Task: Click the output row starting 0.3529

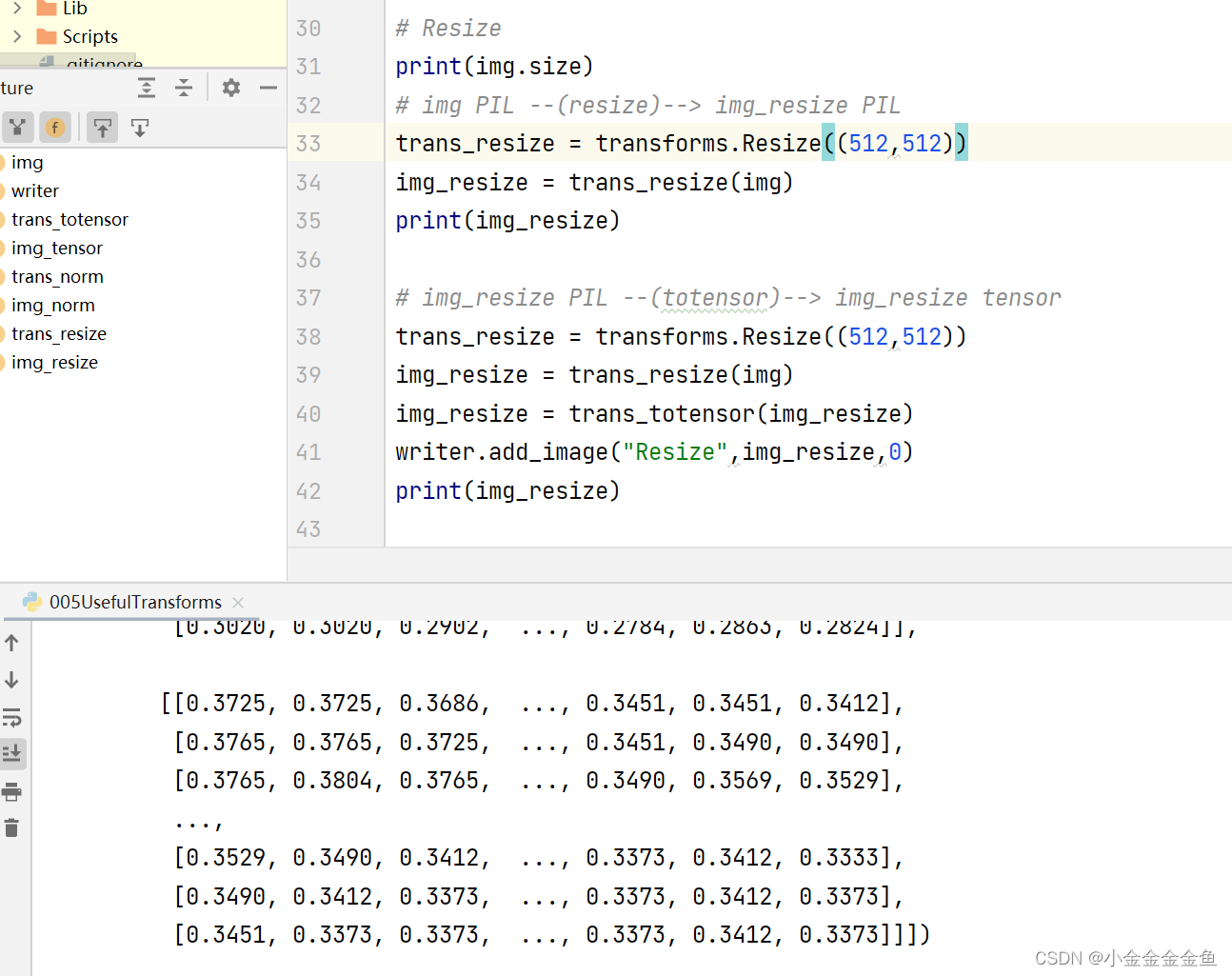Action: point(539,858)
